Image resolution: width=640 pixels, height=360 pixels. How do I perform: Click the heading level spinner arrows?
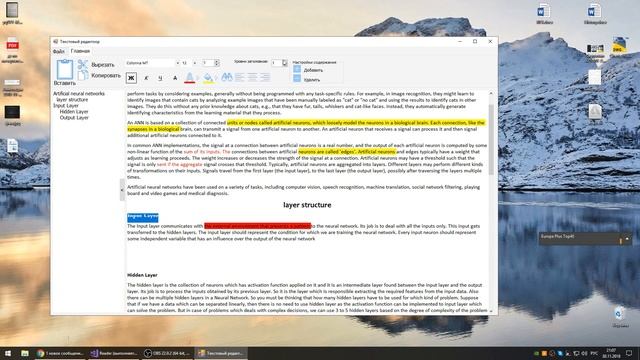coord(284,63)
